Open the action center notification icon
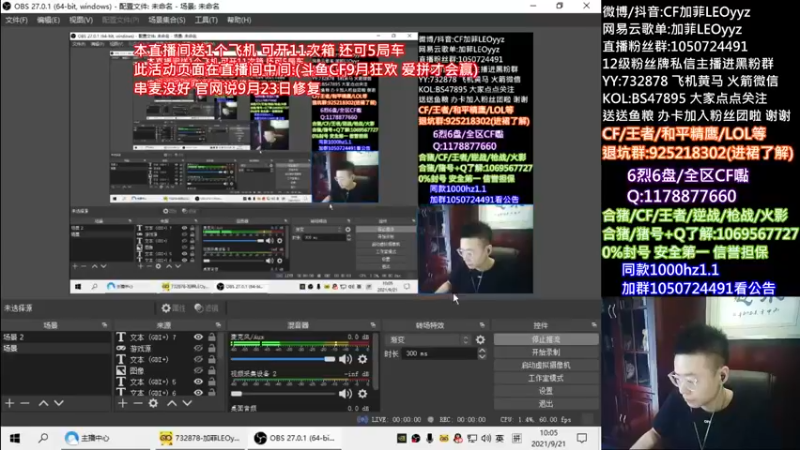Screen dimensions: 800x450 [x=582, y=438]
